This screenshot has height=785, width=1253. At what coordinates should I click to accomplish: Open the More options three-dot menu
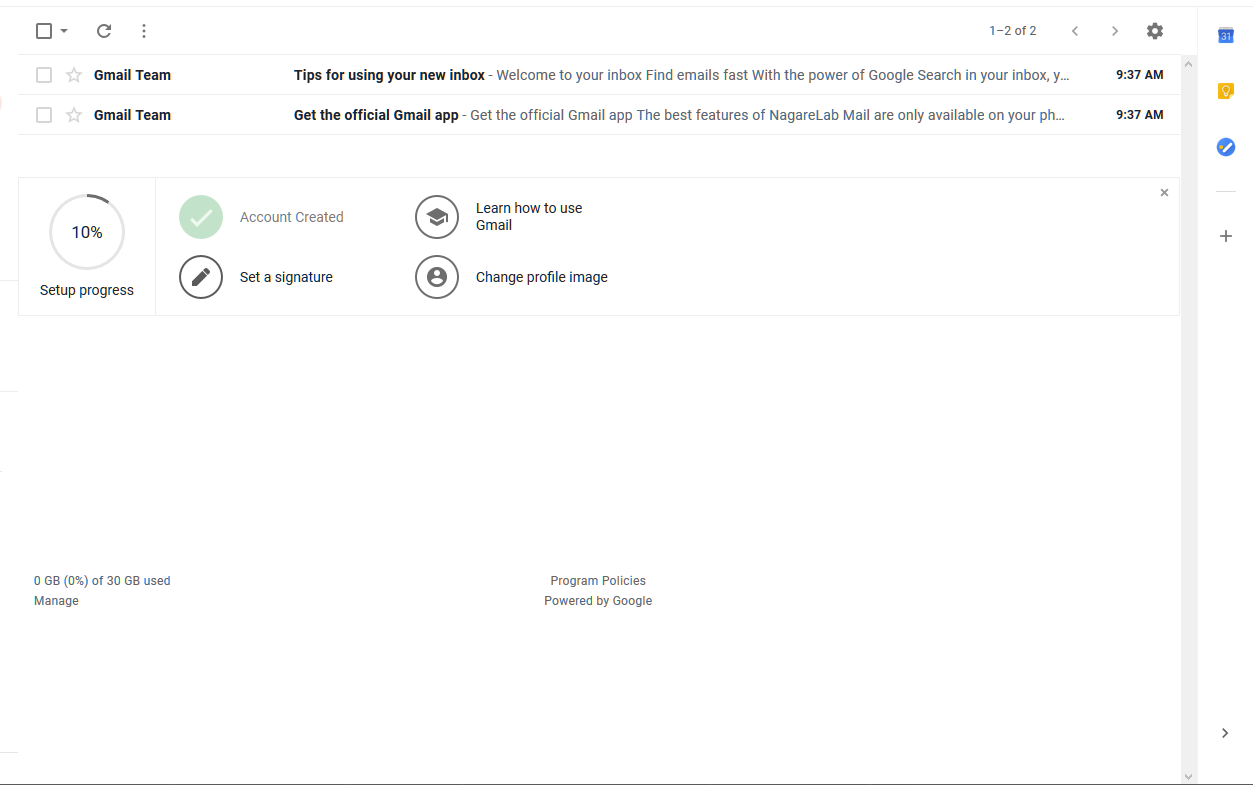tap(144, 31)
